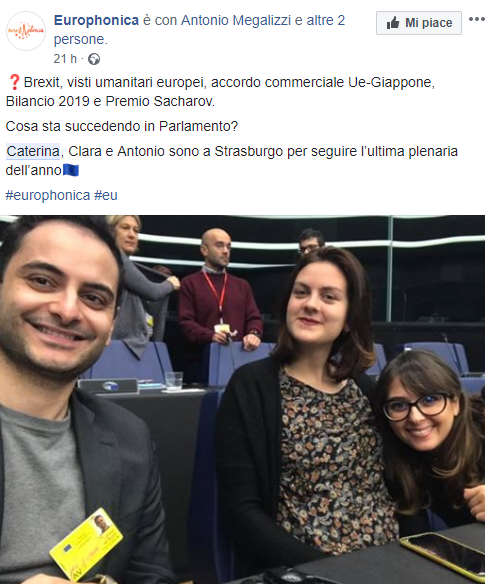
Task: Open the #eu hashtag
Action: coord(106,195)
